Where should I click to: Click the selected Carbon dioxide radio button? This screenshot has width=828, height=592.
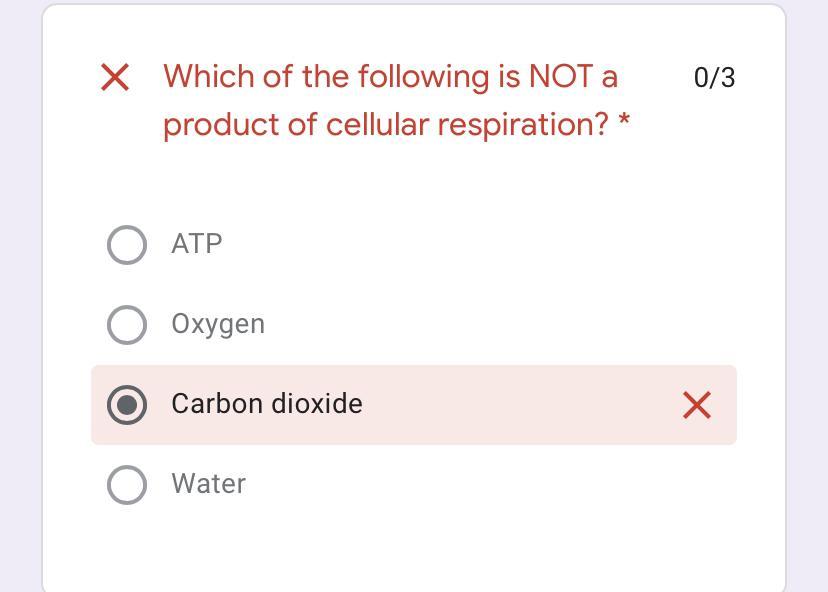pyautogui.click(x=127, y=405)
